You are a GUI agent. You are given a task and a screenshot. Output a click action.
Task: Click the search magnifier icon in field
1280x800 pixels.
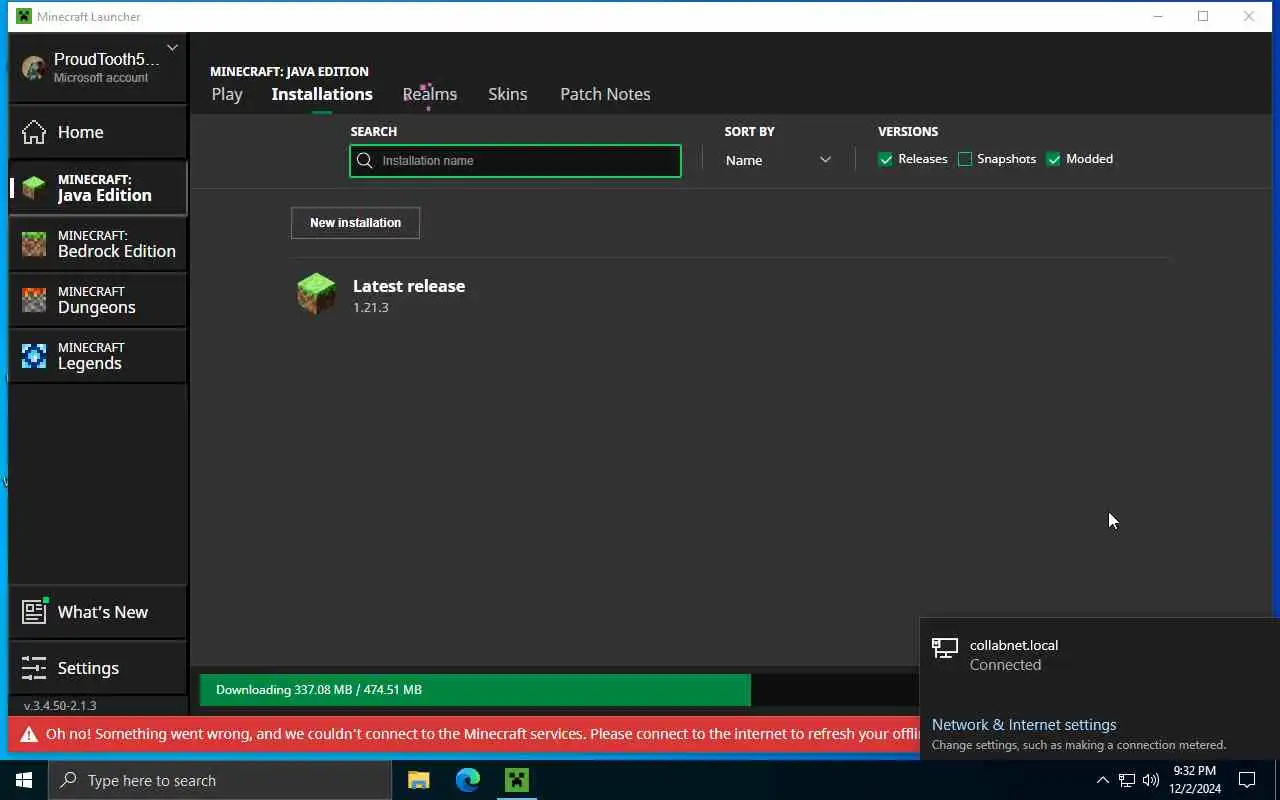(x=365, y=161)
